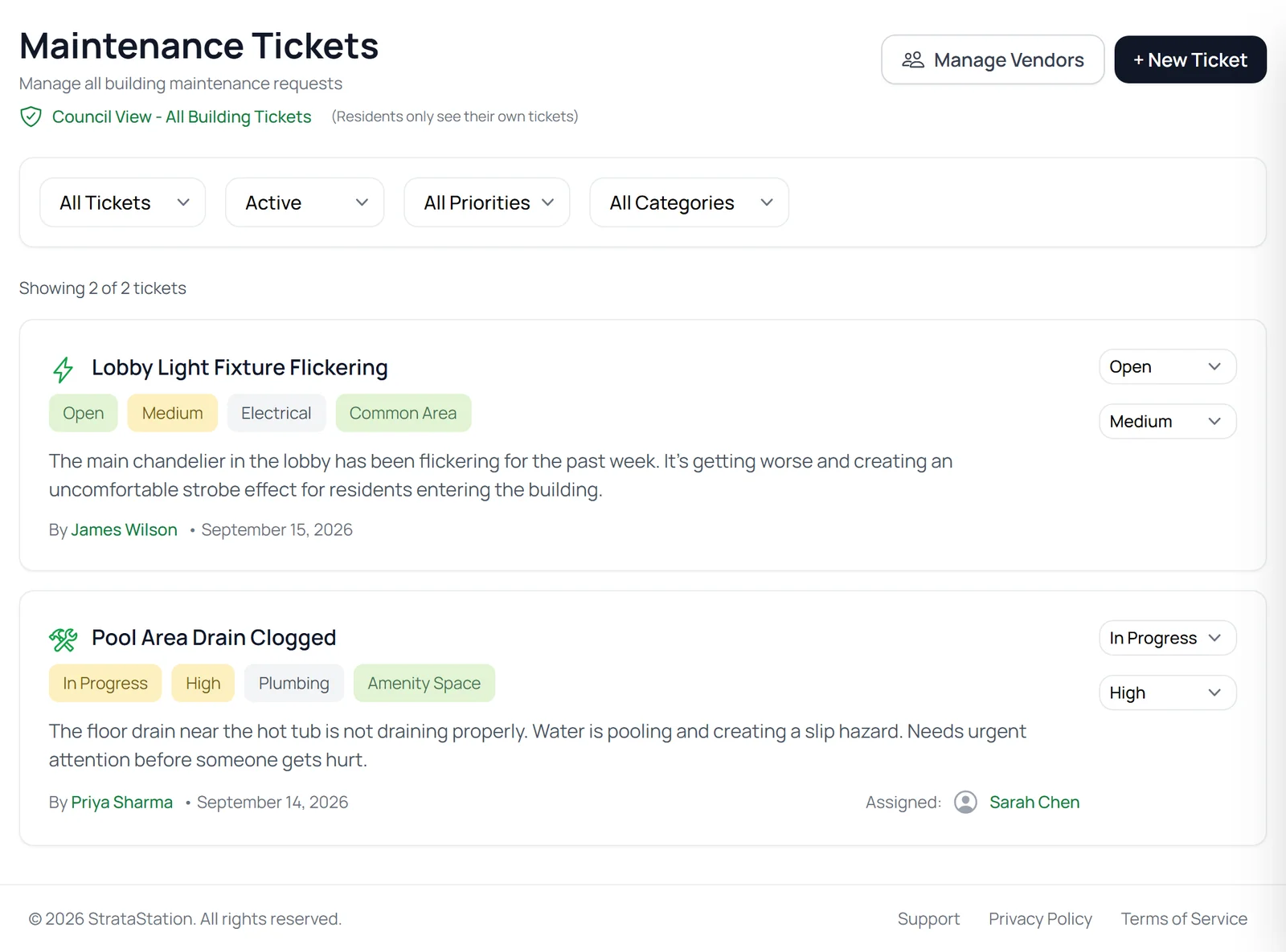Open the All Tickets filter dropdown
Image resolution: width=1286 pixels, height=952 pixels.
click(123, 202)
